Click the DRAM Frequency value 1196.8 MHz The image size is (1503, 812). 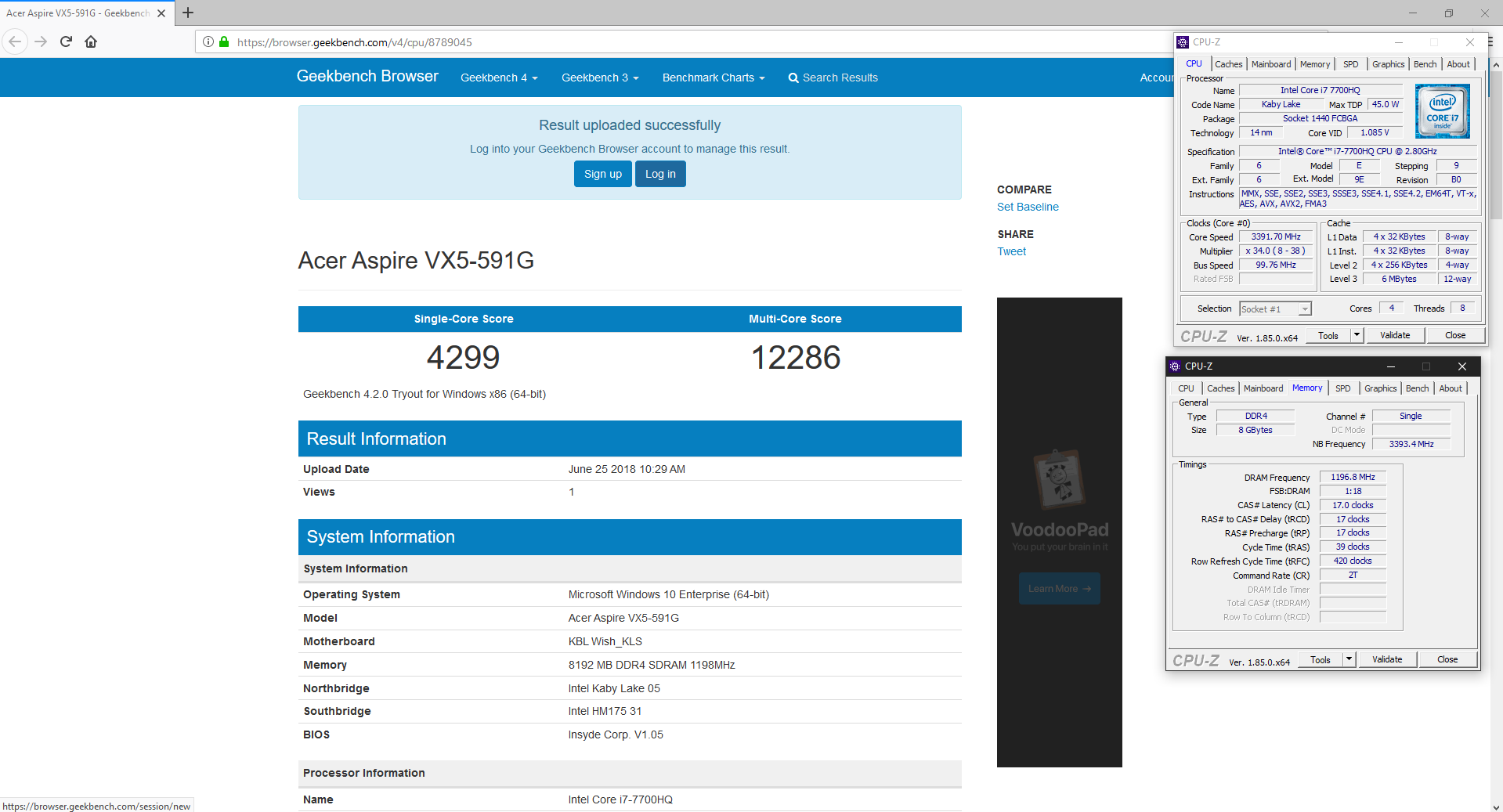click(x=1353, y=477)
